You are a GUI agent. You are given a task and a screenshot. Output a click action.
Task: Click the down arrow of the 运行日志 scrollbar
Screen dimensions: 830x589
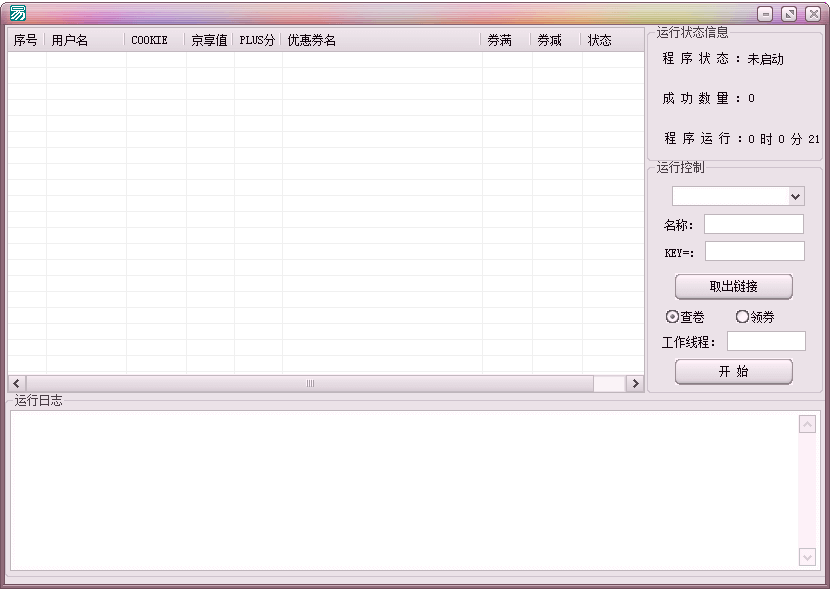coord(807,557)
